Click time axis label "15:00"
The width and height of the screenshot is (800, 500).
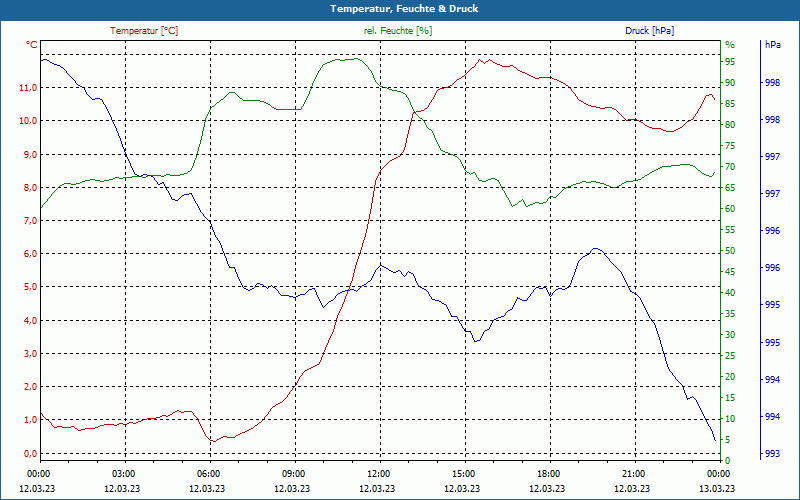pyautogui.click(x=463, y=473)
